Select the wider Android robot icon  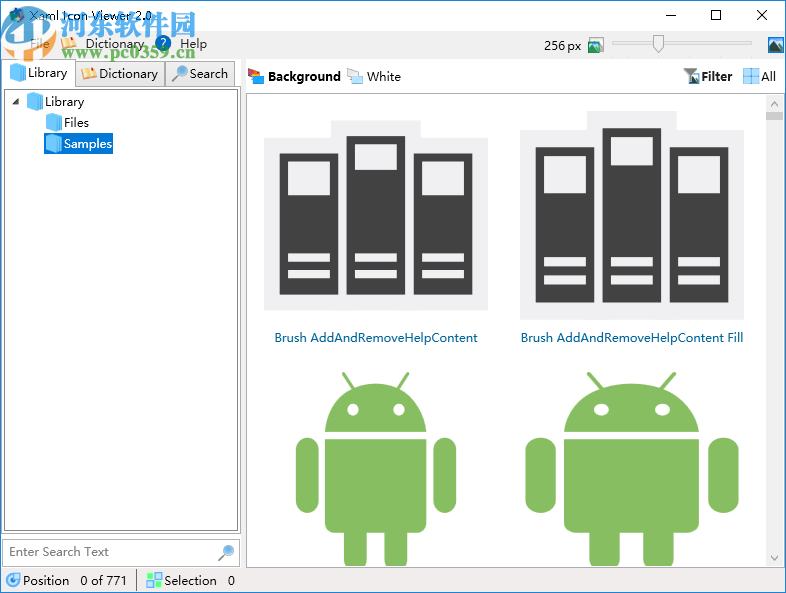(632, 469)
